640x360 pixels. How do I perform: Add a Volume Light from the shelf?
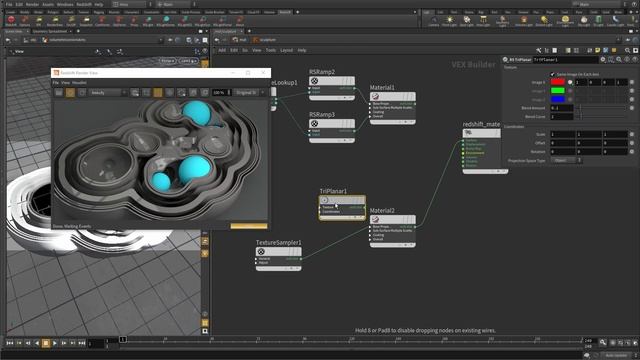pos(524,21)
